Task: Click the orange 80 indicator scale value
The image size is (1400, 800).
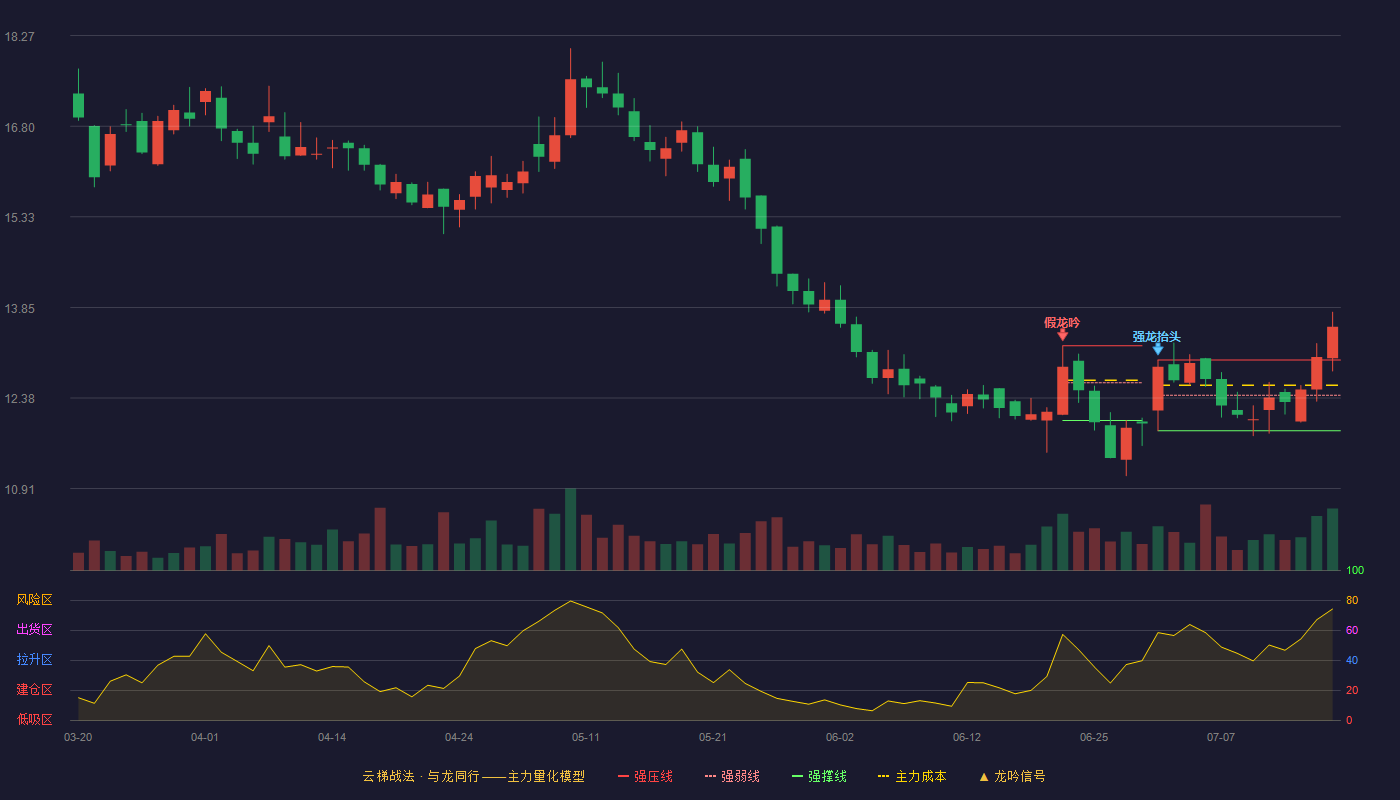Action: (x=1352, y=600)
